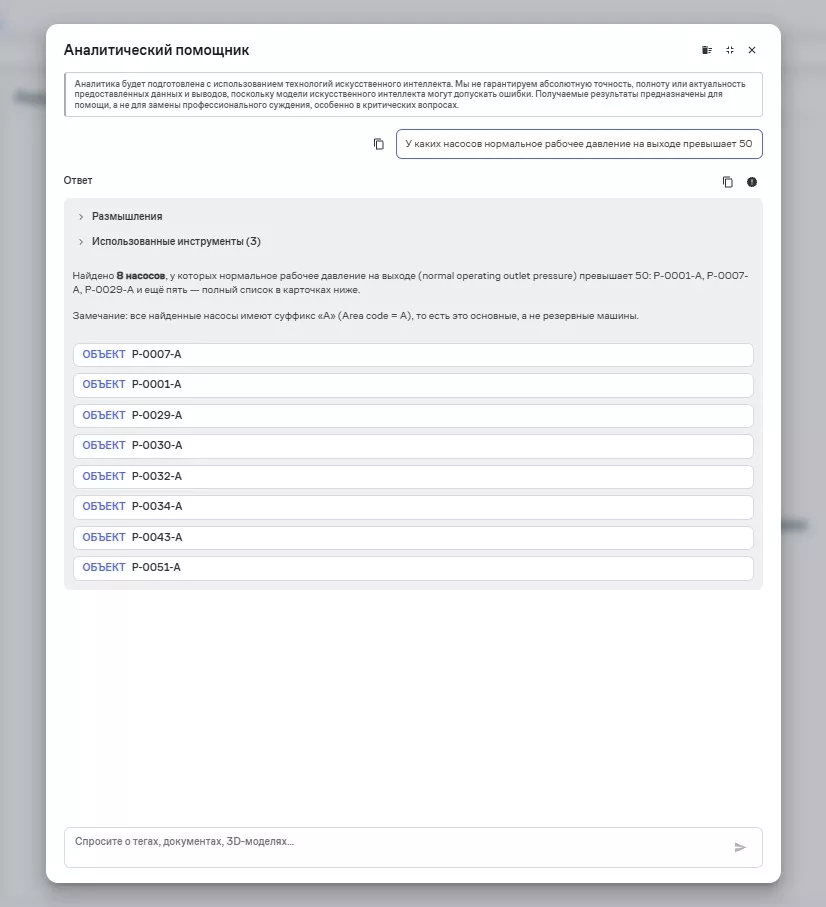Image resolution: width=826 pixels, height=907 pixels.
Task: Open object card P-0029-A
Action: (x=413, y=416)
